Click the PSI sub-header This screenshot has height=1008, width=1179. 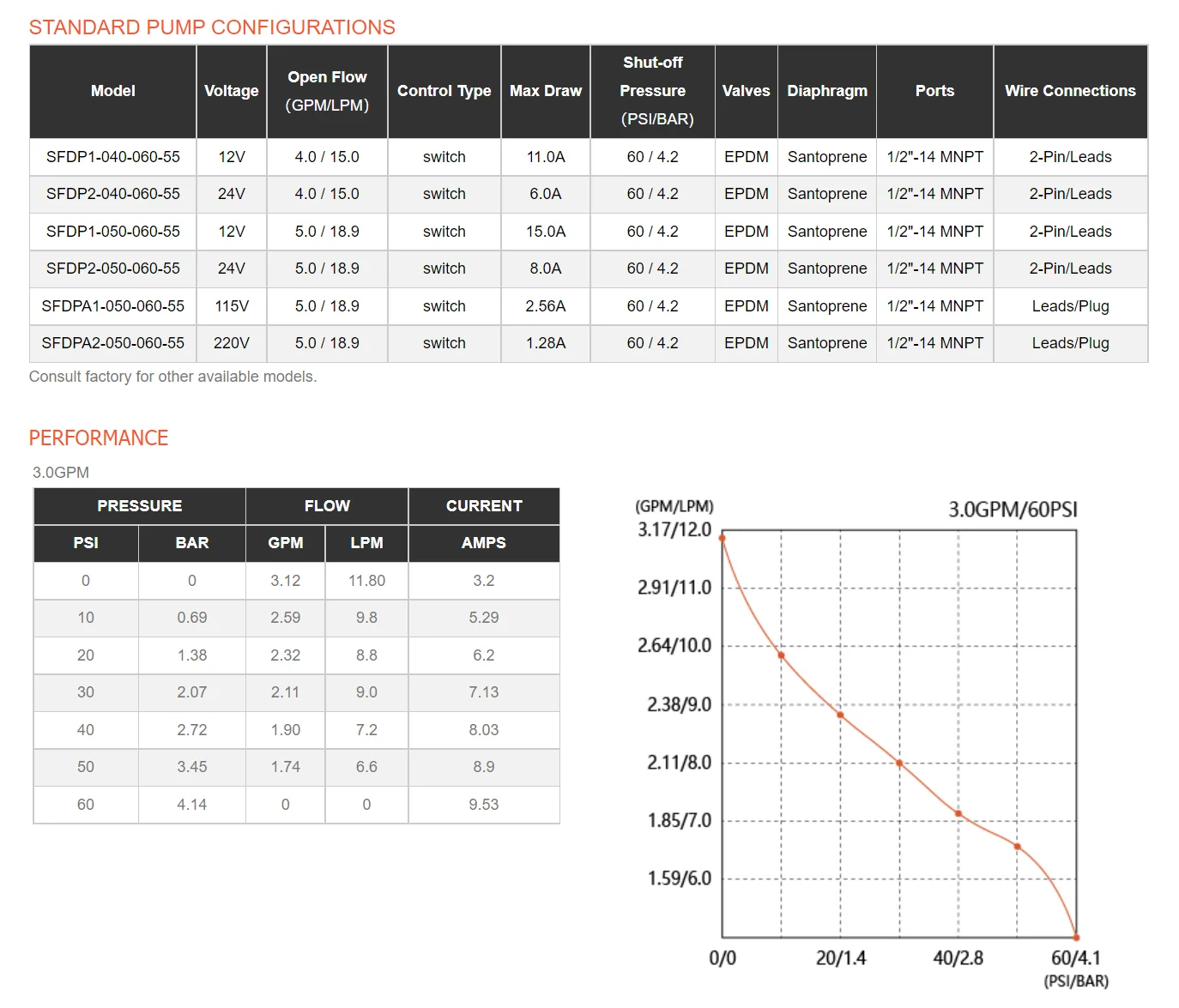(86, 543)
